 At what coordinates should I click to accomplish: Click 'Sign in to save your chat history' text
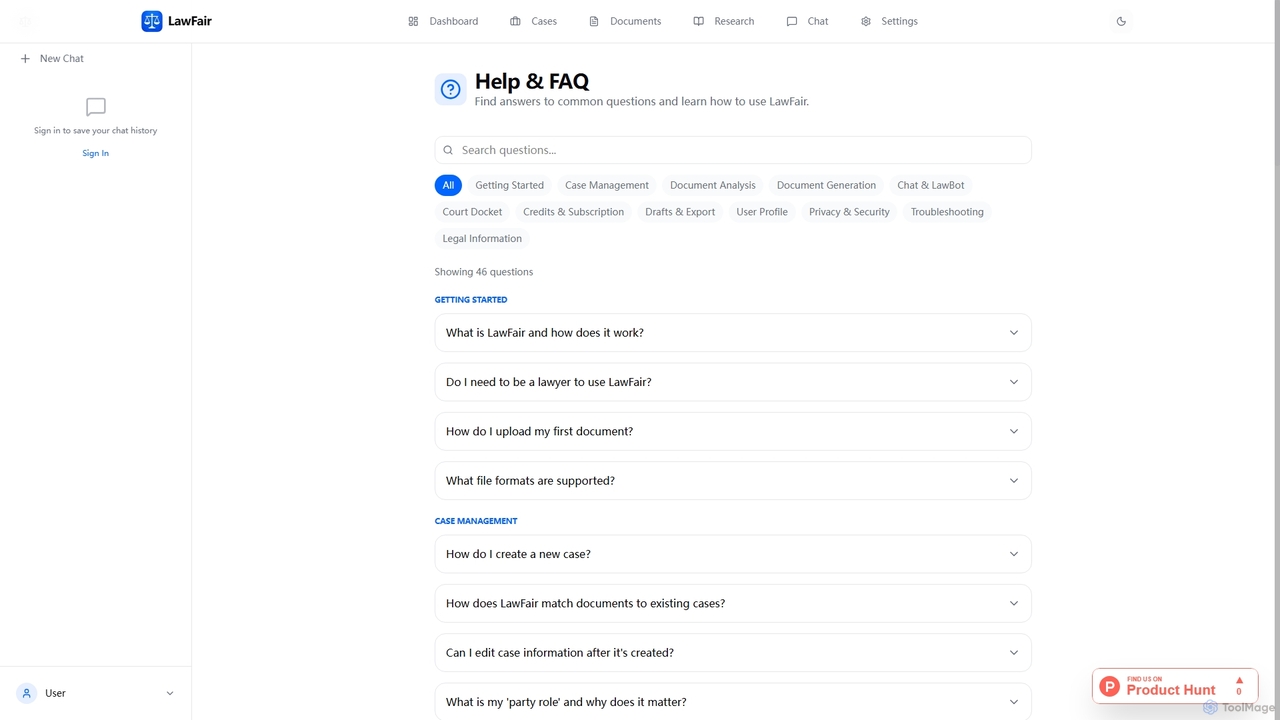[x=96, y=131]
